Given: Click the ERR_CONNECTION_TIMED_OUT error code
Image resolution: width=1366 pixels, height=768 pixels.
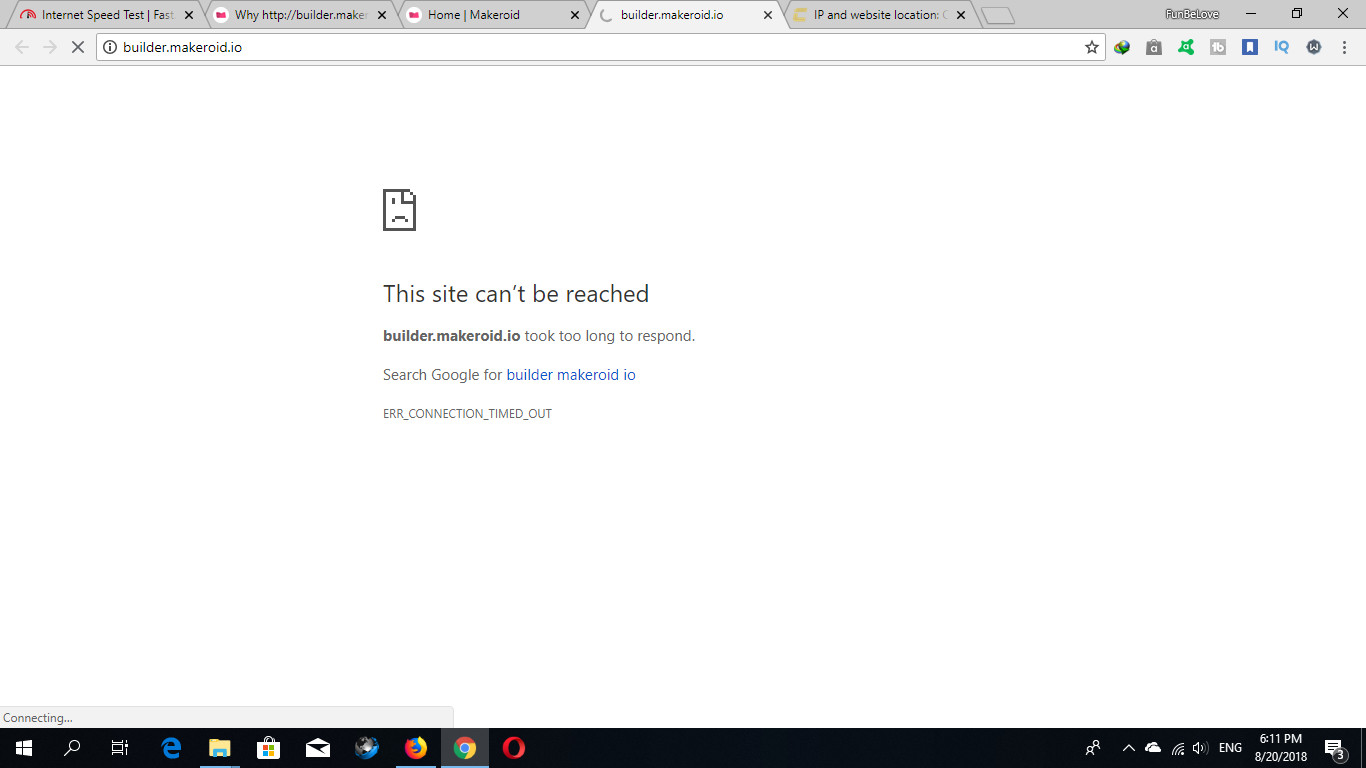Looking at the screenshot, I should [467, 414].
